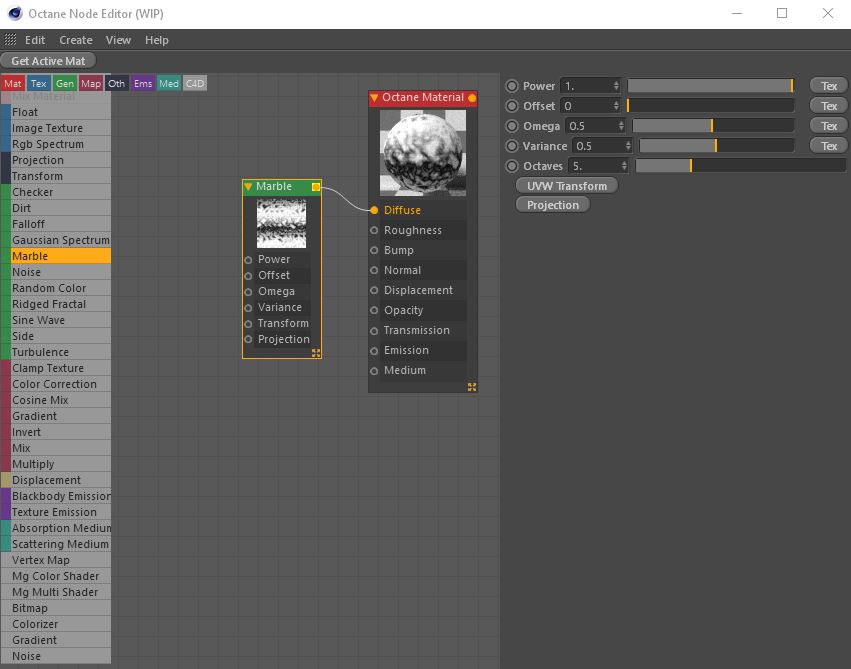Click the Marble node output connector
This screenshot has height=669, width=851.
click(x=316, y=187)
